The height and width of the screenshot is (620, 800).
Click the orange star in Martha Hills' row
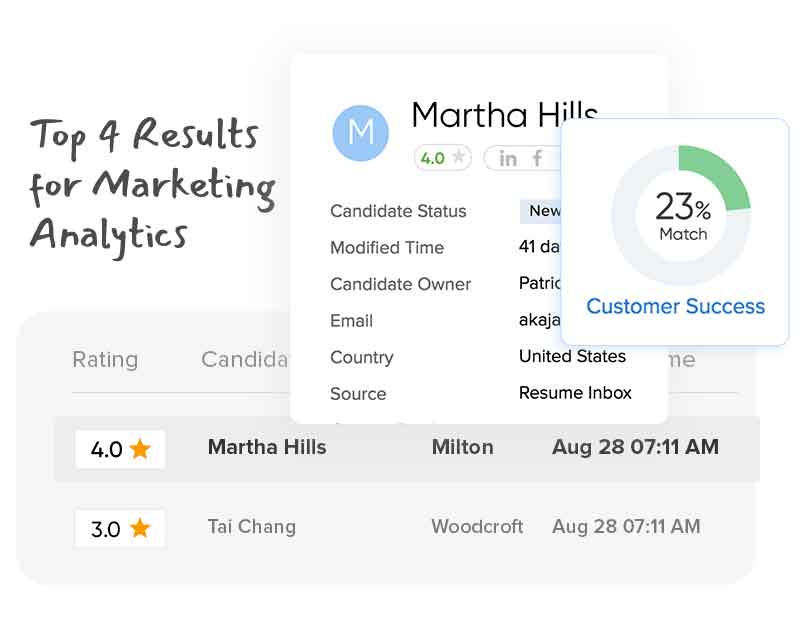coord(140,449)
